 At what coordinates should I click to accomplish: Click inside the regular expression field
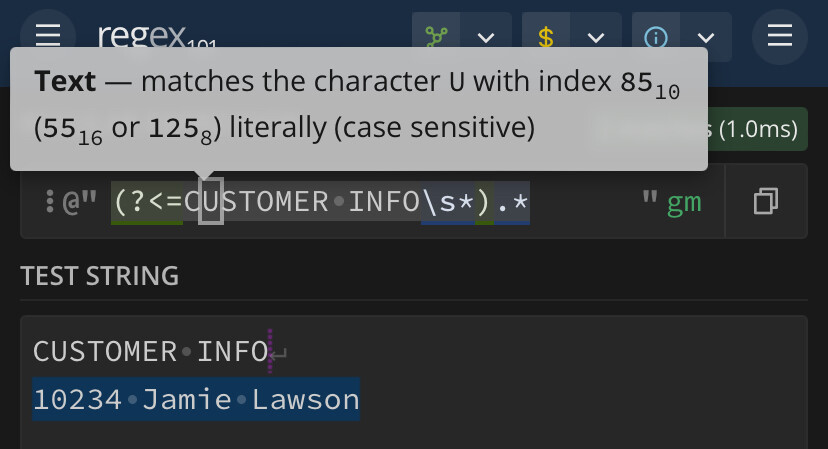[372, 201]
